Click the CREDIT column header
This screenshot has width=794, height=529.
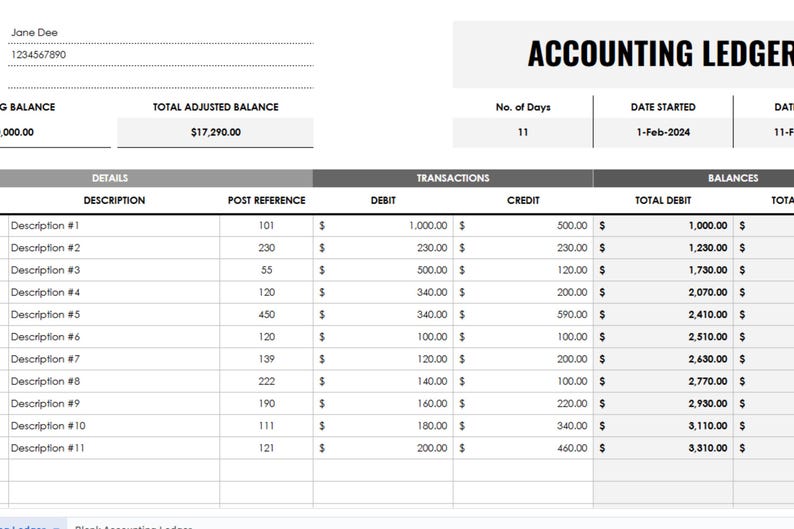[523, 200]
